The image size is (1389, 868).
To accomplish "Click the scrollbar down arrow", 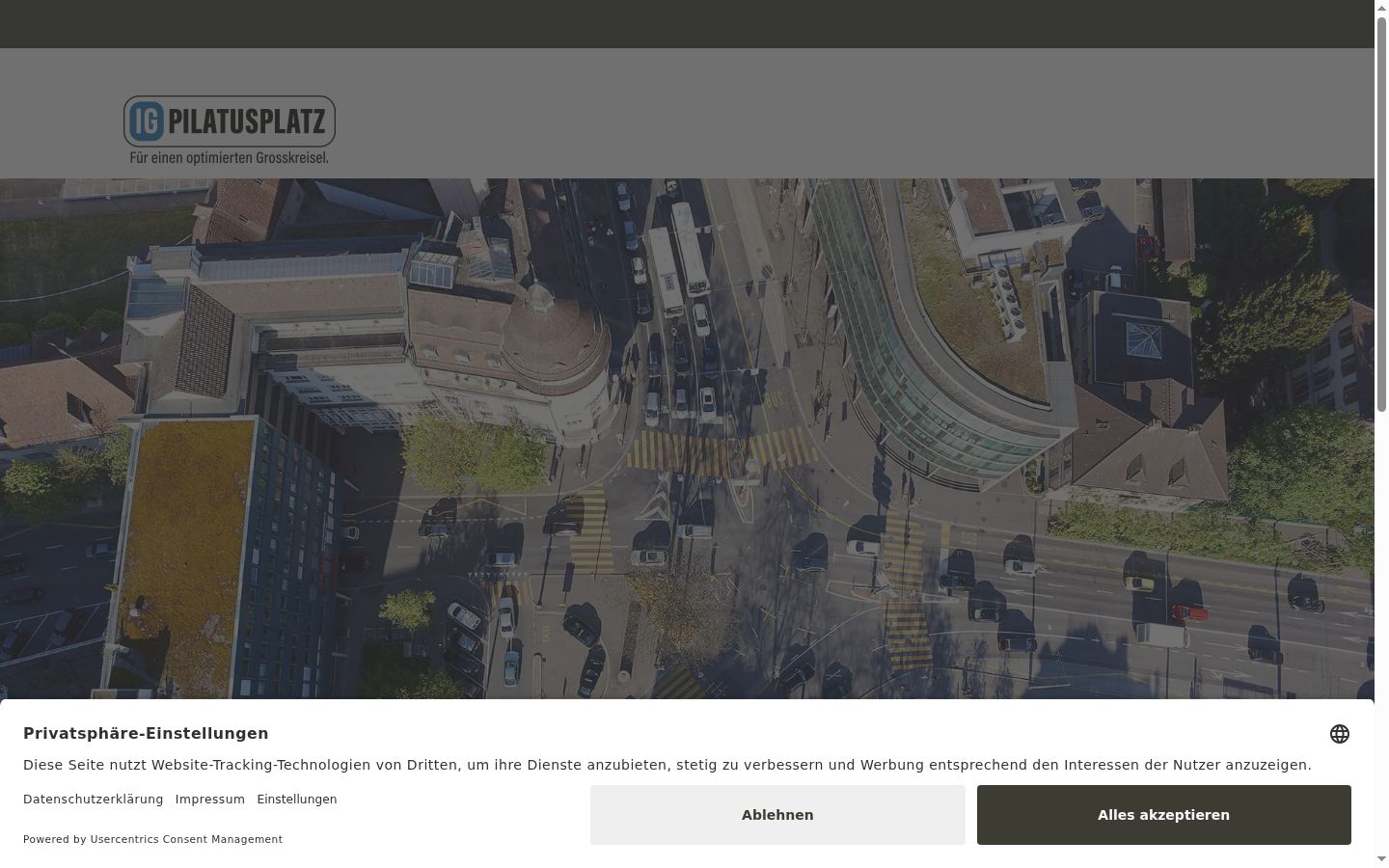I will click(x=1381, y=859).
